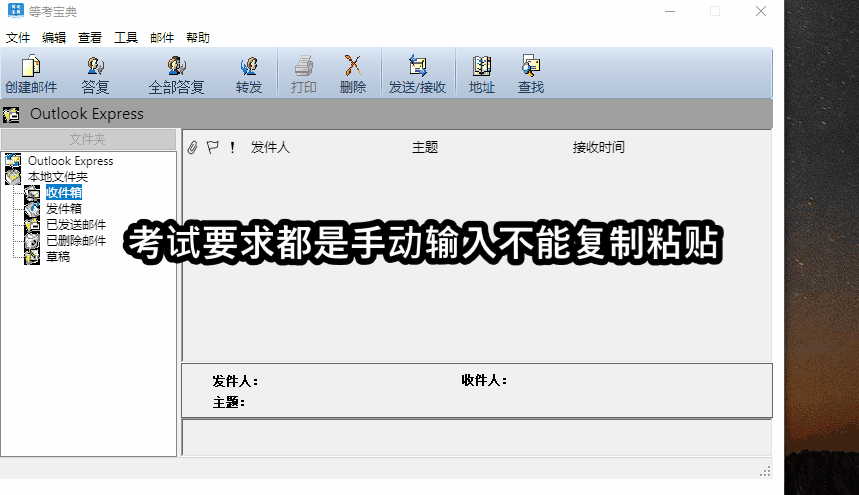
Task: Click the Outlook Express header bar icon
Action: click(11, 114)
